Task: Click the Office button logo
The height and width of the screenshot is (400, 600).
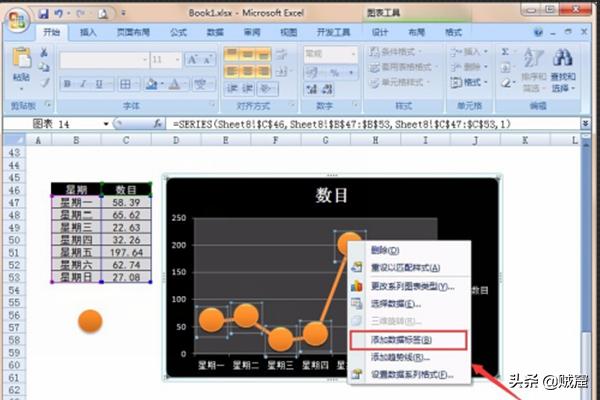Action: [x=17, y=19]
